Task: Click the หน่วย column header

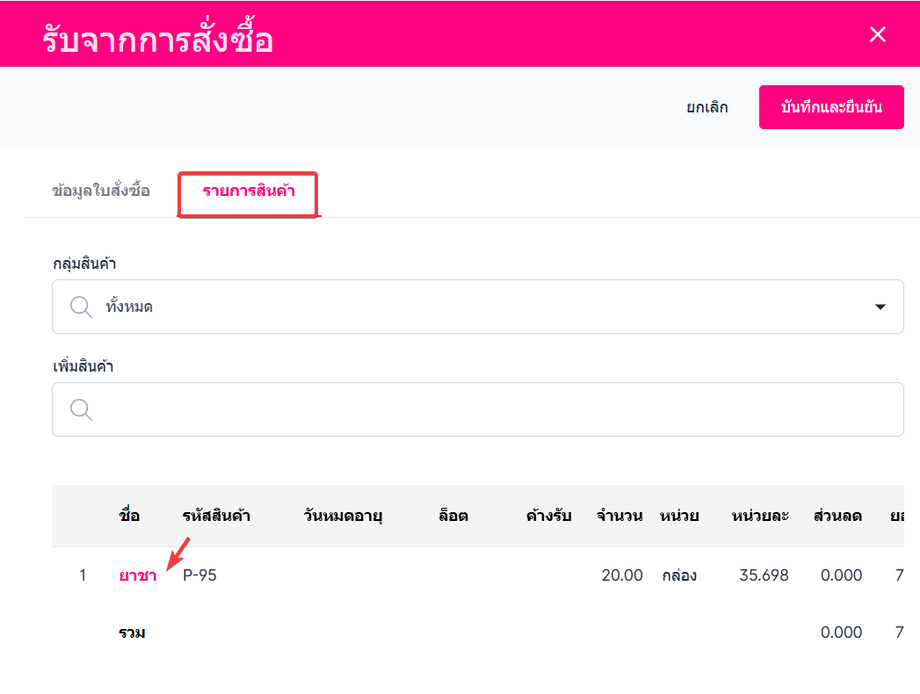Action: [x=679, y=516]
